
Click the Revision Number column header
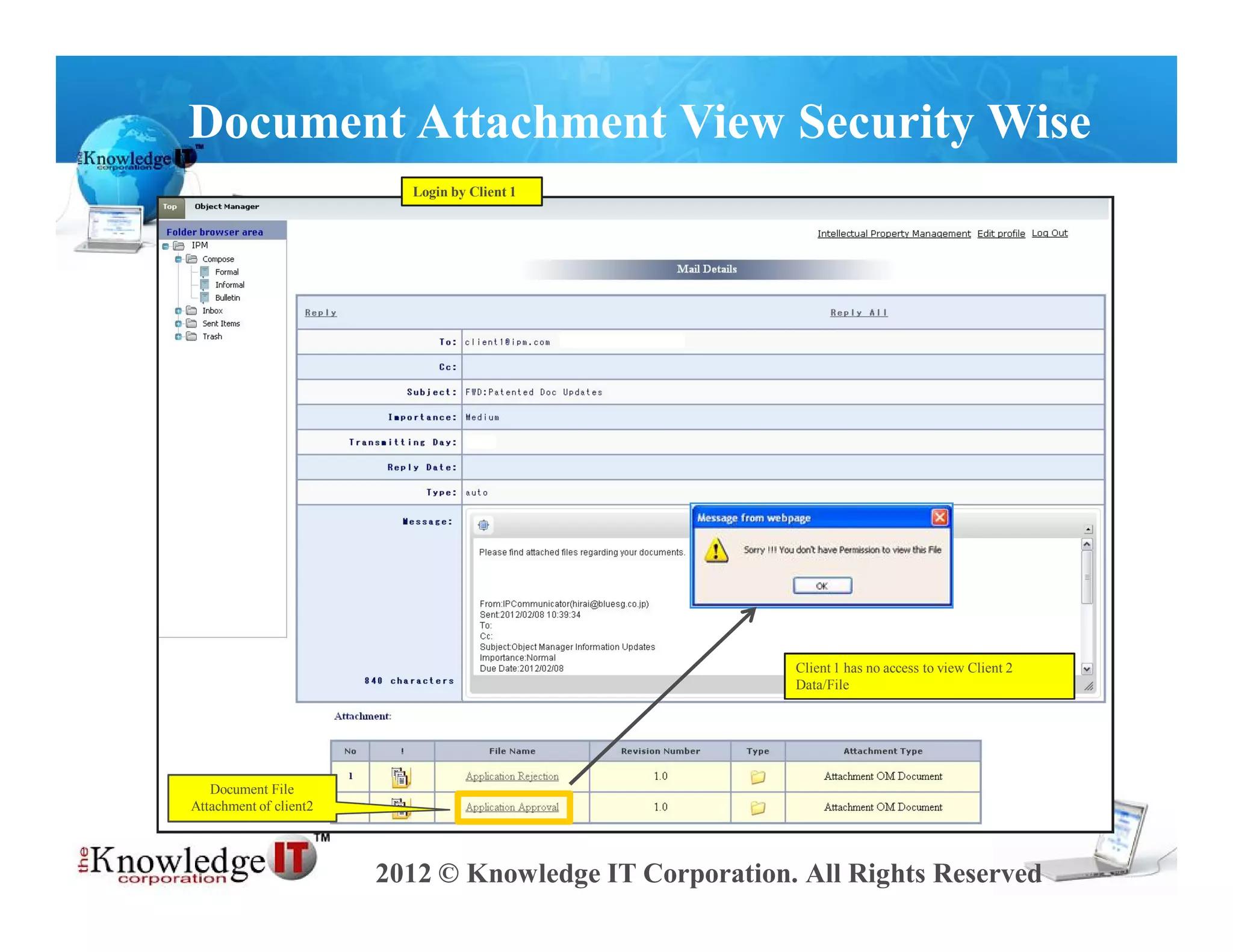click(660, 751)
